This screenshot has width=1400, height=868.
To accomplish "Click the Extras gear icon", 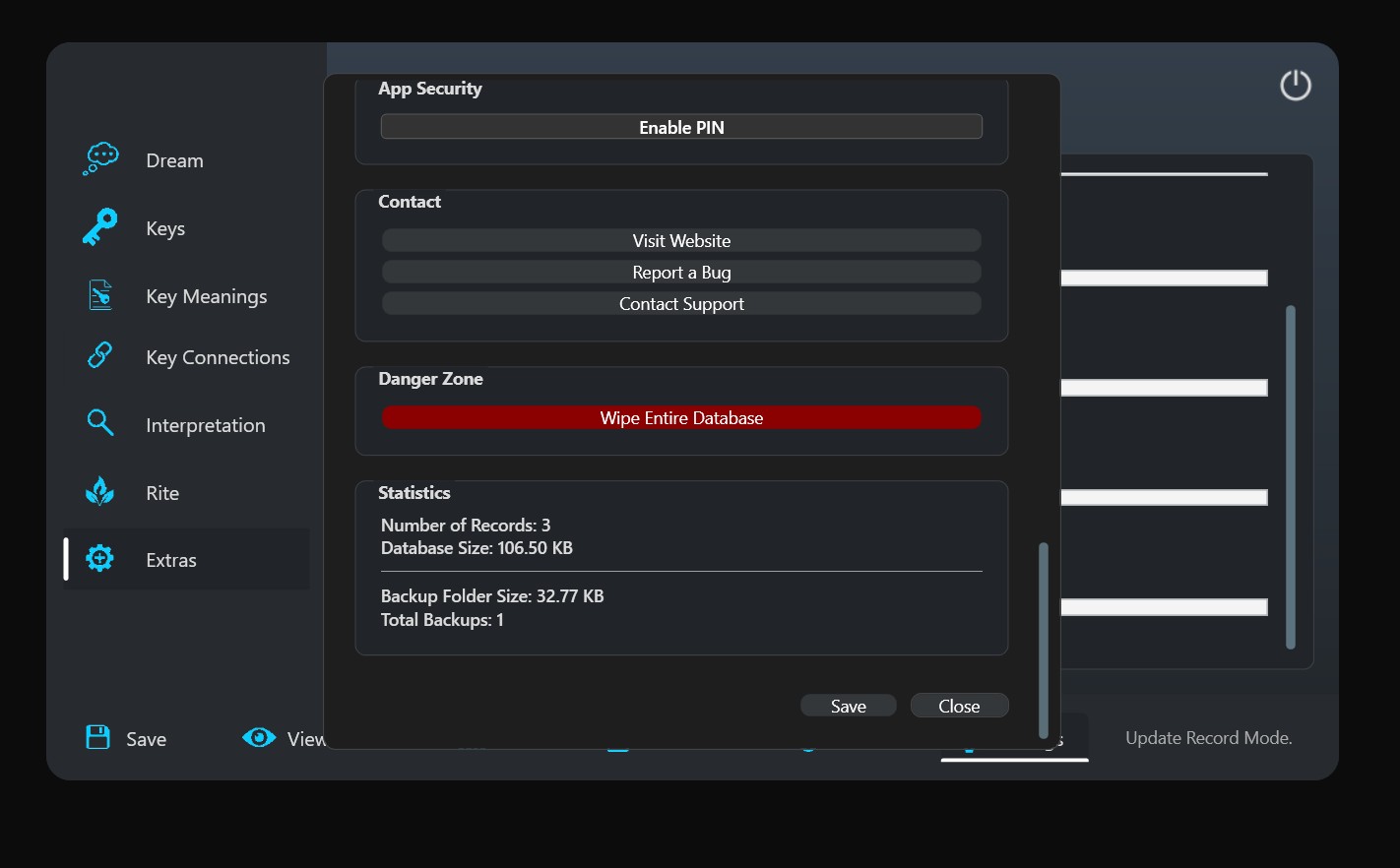I will pyautogui.click(x=100, y=559).
